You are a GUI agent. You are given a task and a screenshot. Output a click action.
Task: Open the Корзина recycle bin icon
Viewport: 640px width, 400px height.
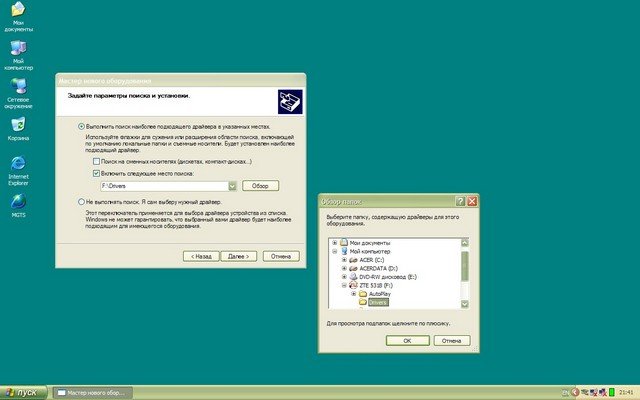click(18, 125)
